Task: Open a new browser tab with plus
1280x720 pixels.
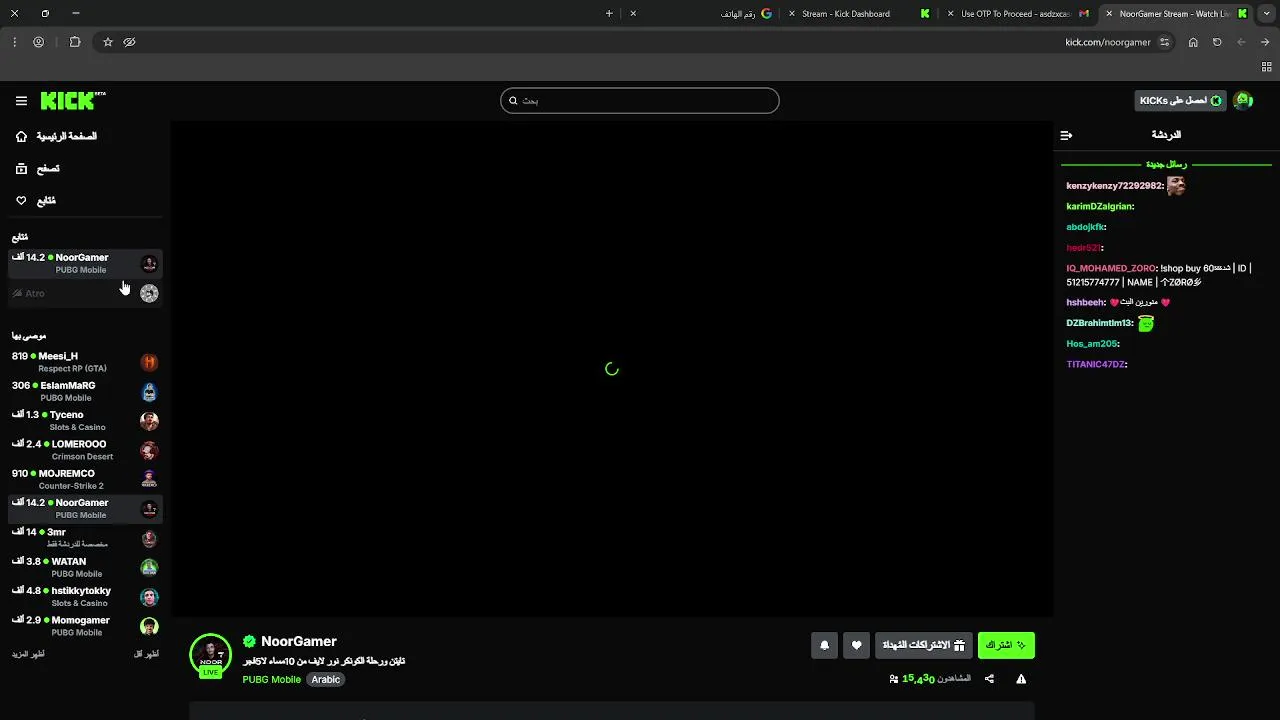Action: (x=609, y=14)
